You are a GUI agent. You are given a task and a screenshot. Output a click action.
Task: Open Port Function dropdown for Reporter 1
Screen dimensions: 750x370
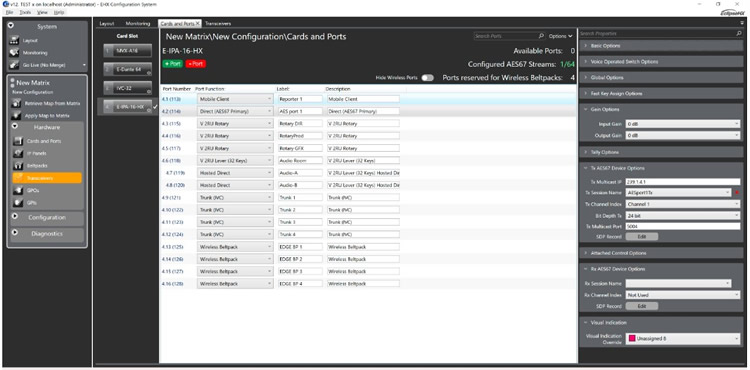235,99
